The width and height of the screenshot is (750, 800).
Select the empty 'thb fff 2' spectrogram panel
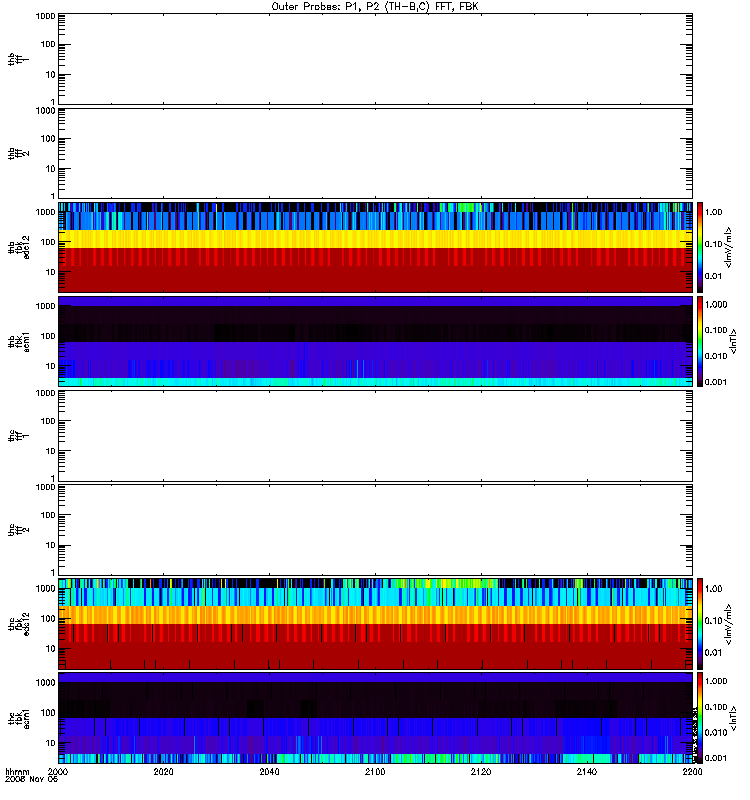coord(375,153)
